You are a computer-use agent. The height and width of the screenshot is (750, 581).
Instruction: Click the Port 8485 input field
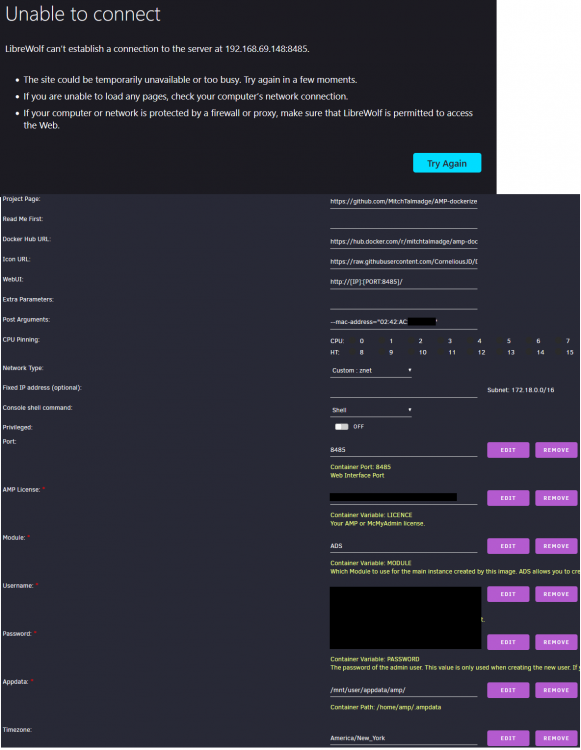(403, 450)
